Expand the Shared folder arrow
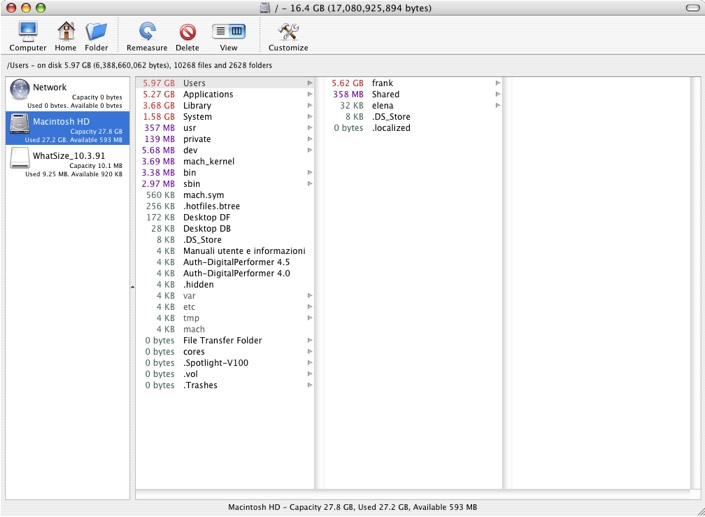The height and width of the screenshot is (517, 705). point(498,94)
